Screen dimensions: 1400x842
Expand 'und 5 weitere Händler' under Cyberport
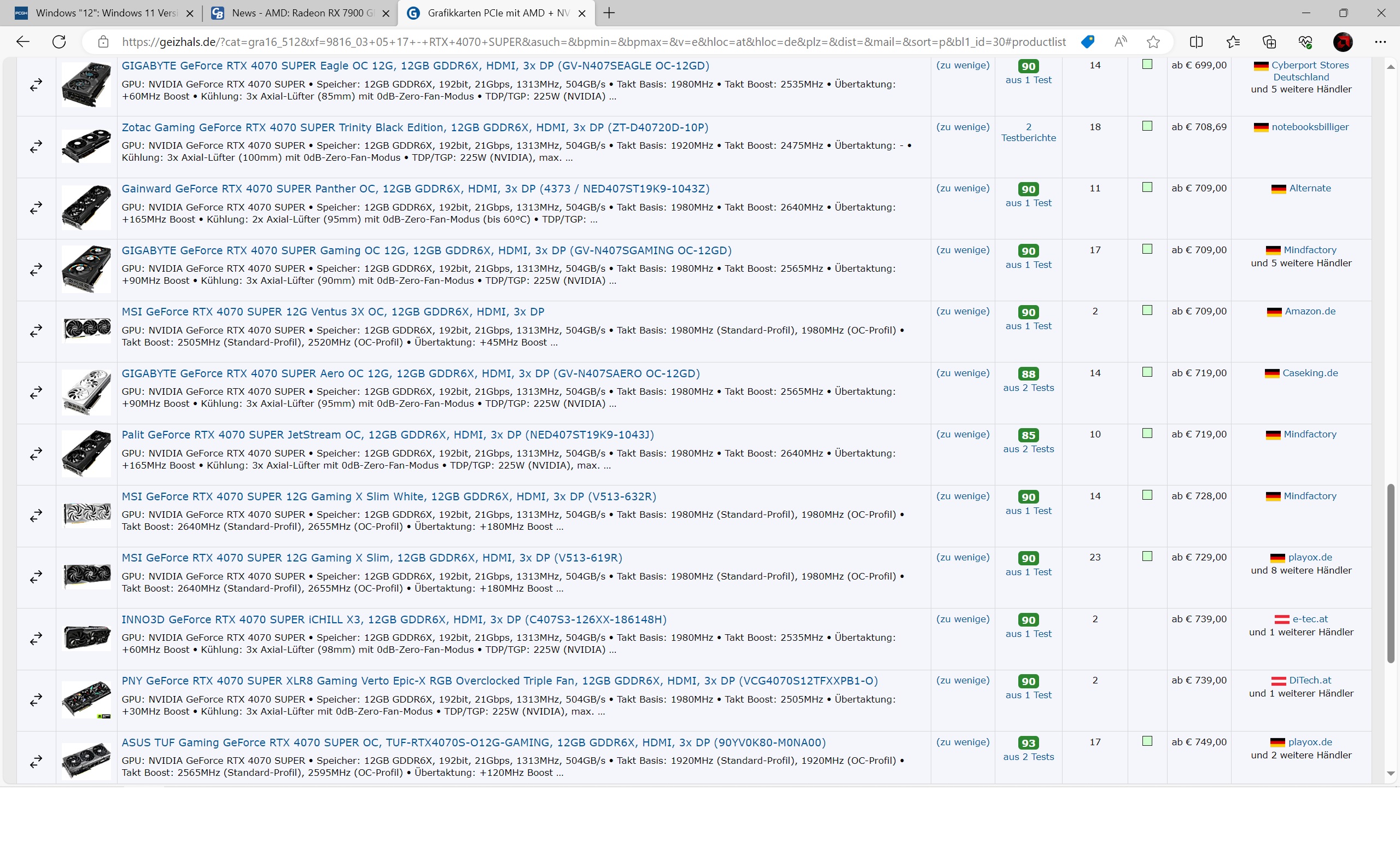(1300, 90)
